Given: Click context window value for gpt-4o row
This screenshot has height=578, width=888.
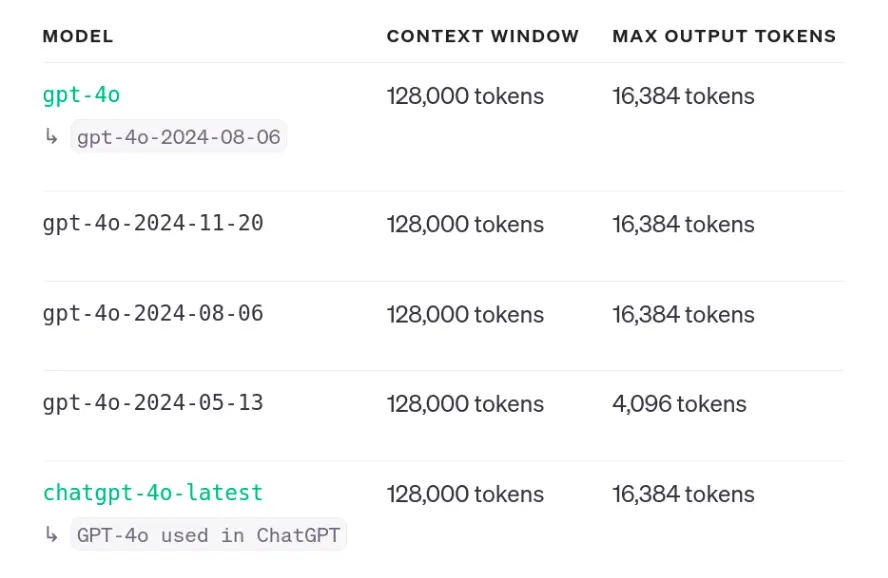Looking at the screenshot, I should coord(465,96).
